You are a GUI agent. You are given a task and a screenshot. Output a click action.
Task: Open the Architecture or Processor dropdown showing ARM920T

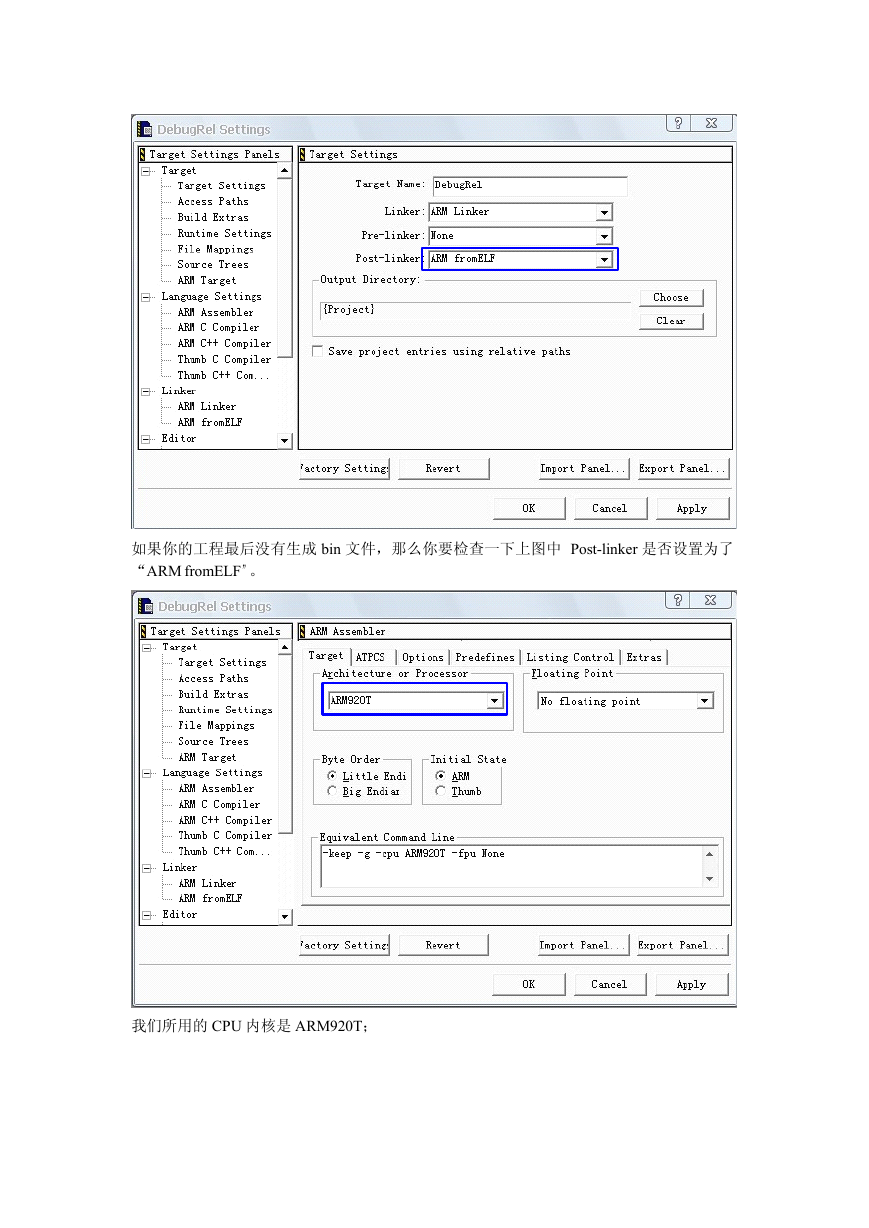[494, 701]
